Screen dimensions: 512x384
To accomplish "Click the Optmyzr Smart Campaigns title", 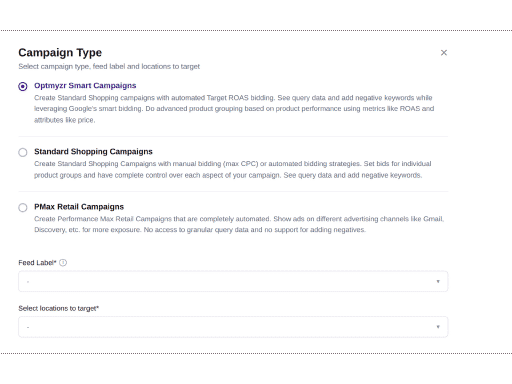I will tap(85, 86).
